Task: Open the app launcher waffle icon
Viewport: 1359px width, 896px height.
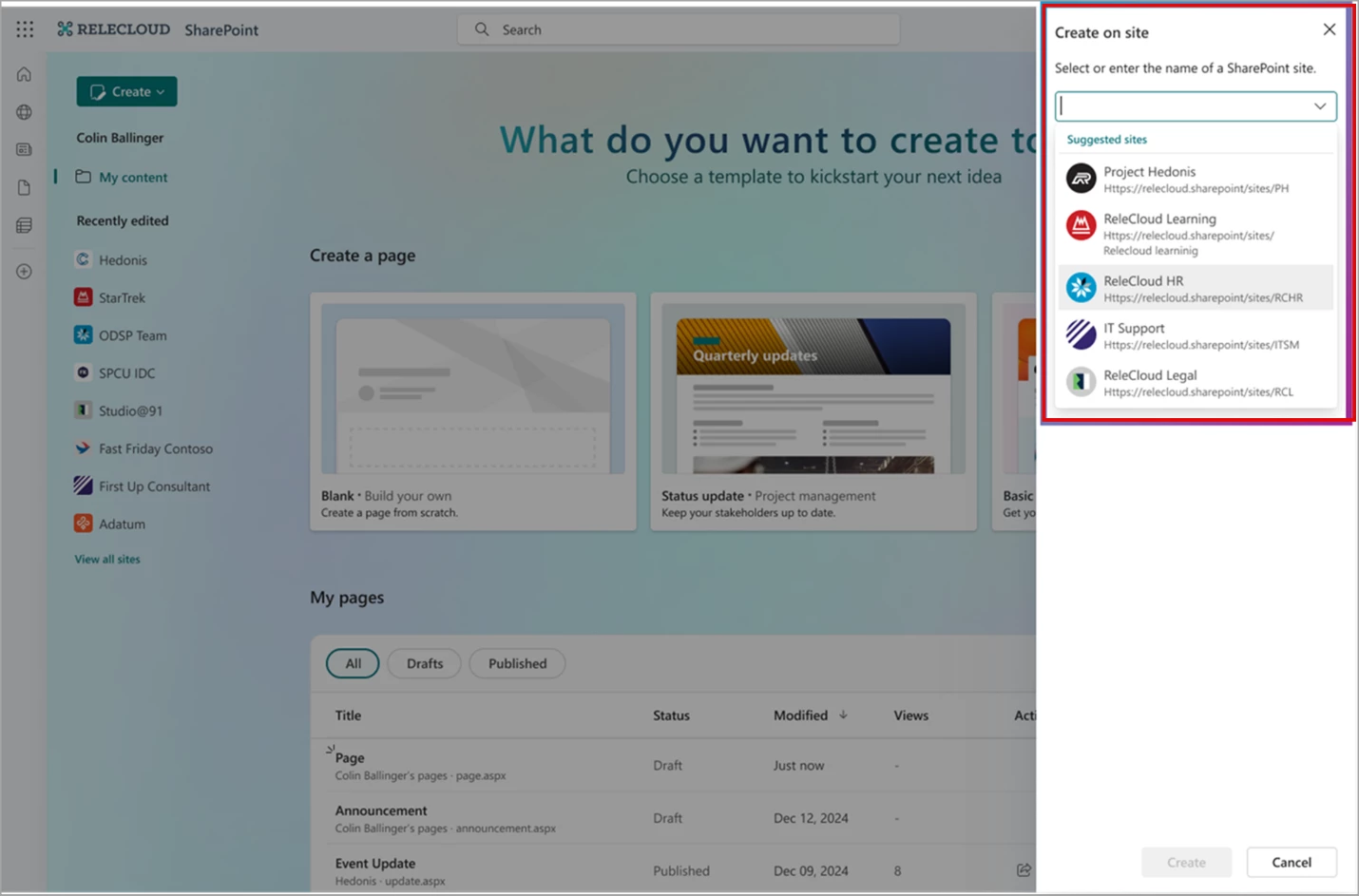Action: point(25,29)
